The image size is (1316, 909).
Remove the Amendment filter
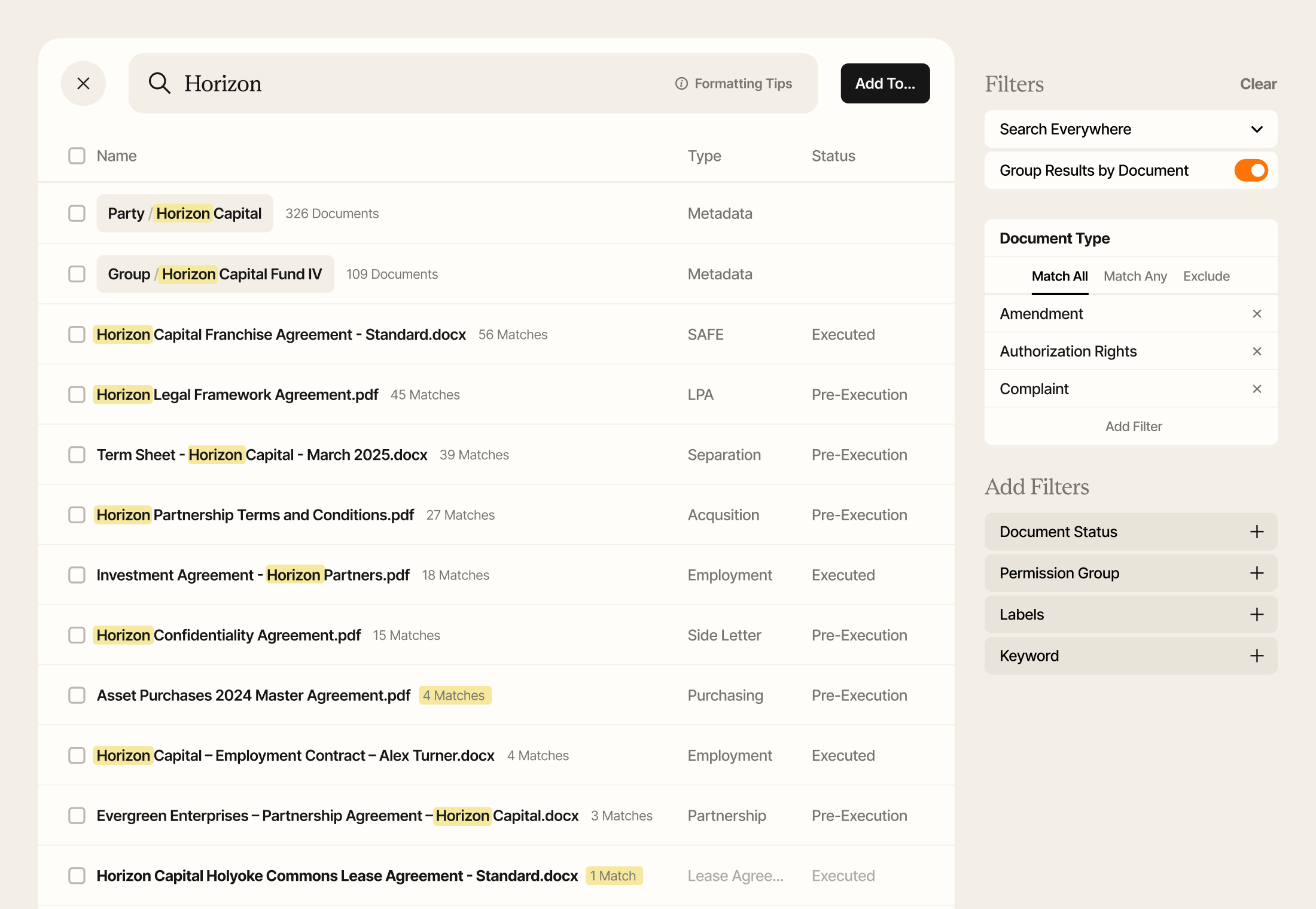1257,314
